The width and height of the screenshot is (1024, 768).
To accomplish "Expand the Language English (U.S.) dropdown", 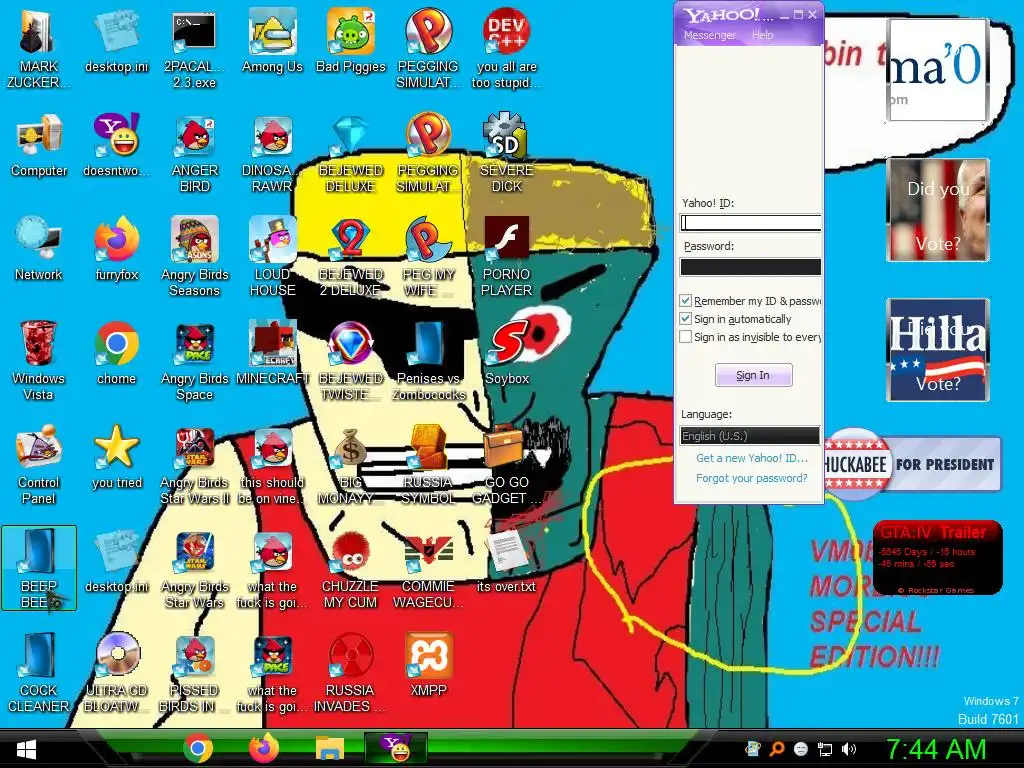I will click(x=750, y=436).
